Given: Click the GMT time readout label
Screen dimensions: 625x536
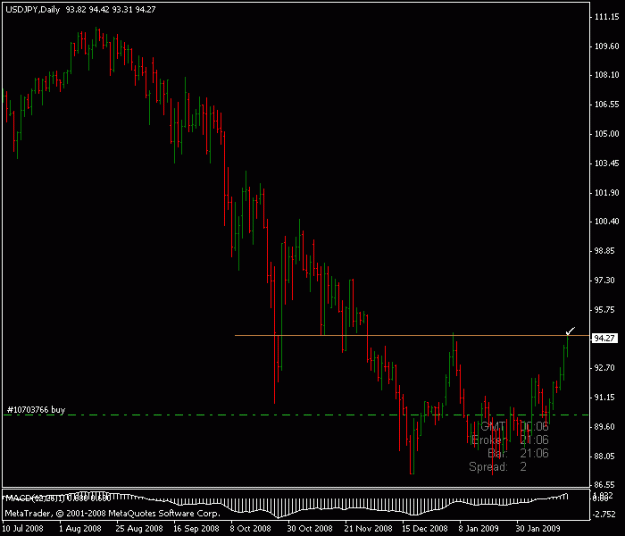Looking at the screenshot, I should pos(514,427).
